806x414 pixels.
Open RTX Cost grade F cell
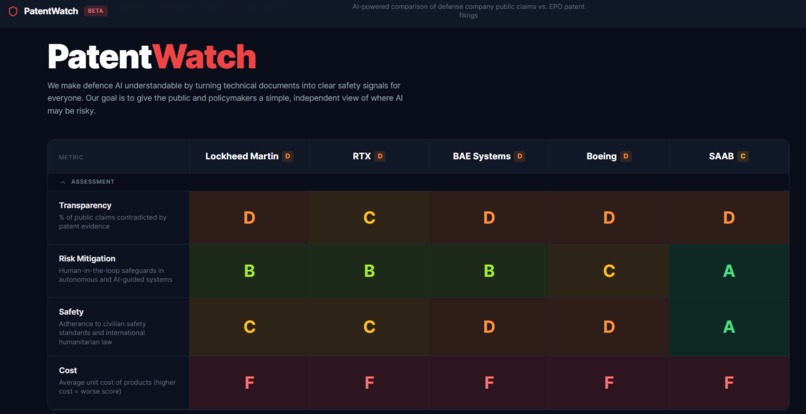[x=369, y=383]
